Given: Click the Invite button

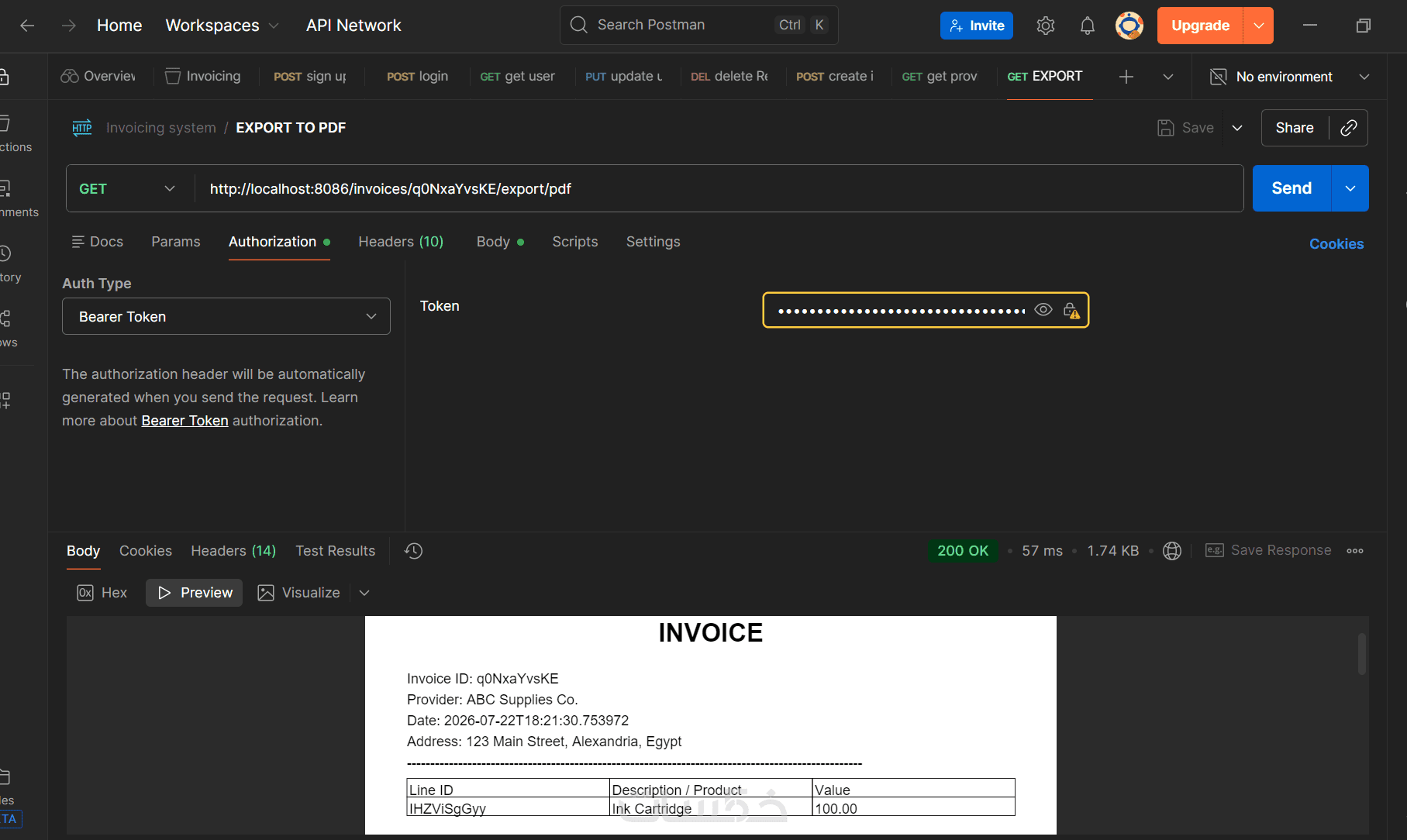Looking at the screenshot, I should click(977, 26).
